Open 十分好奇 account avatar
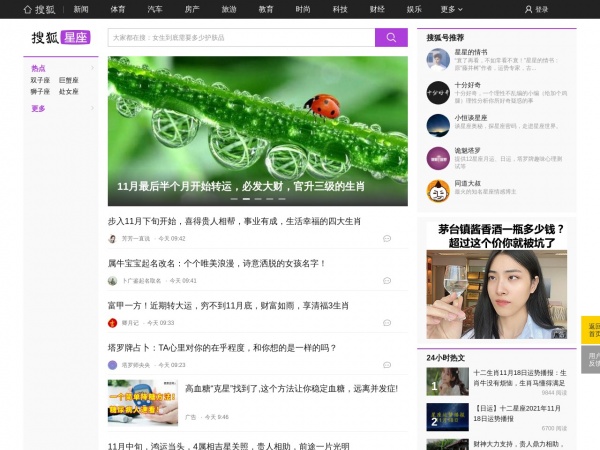 pos(438,93)
